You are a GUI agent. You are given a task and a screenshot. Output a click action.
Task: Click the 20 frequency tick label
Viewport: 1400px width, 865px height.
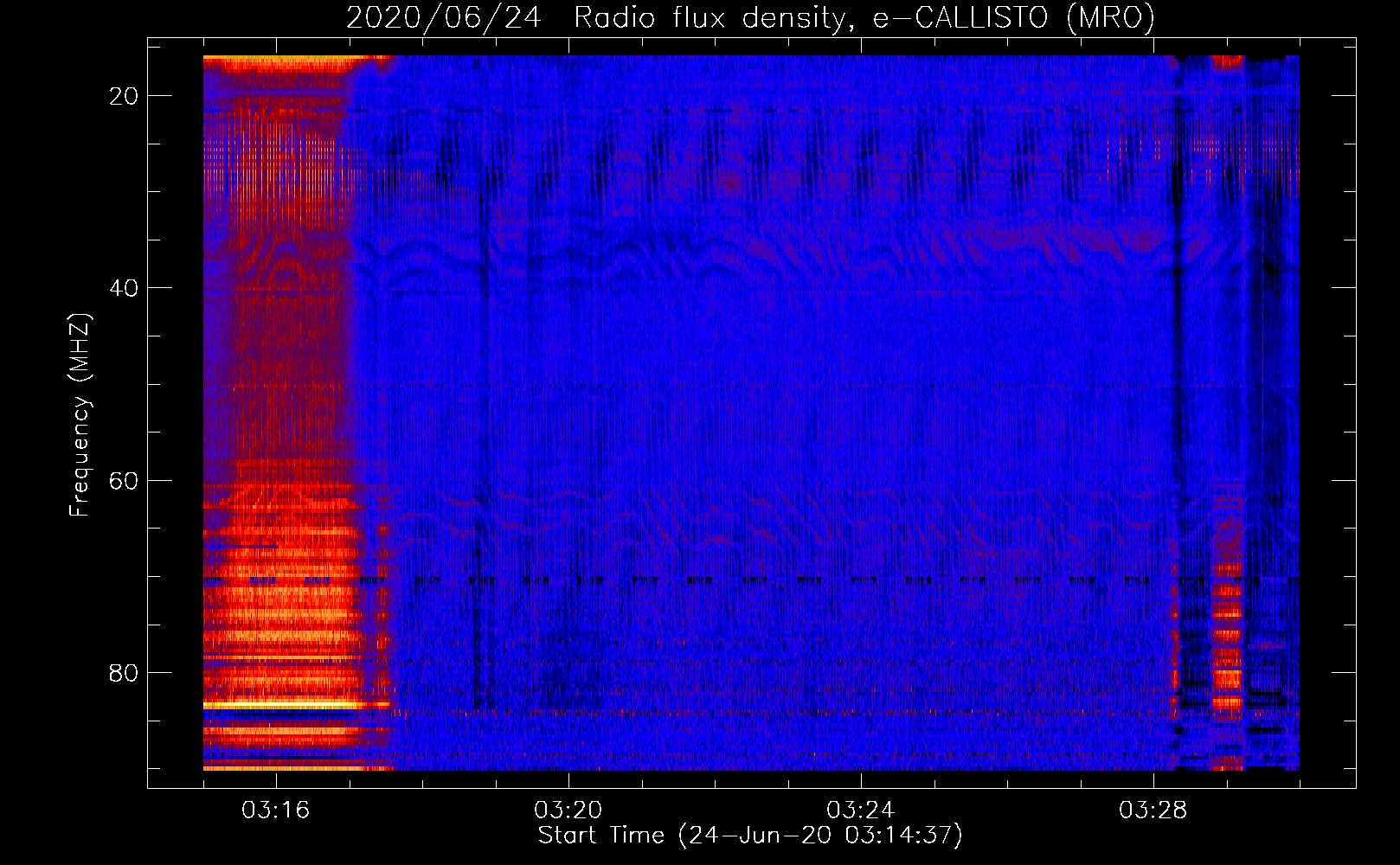pyautogui.click(x=124, y=96)
